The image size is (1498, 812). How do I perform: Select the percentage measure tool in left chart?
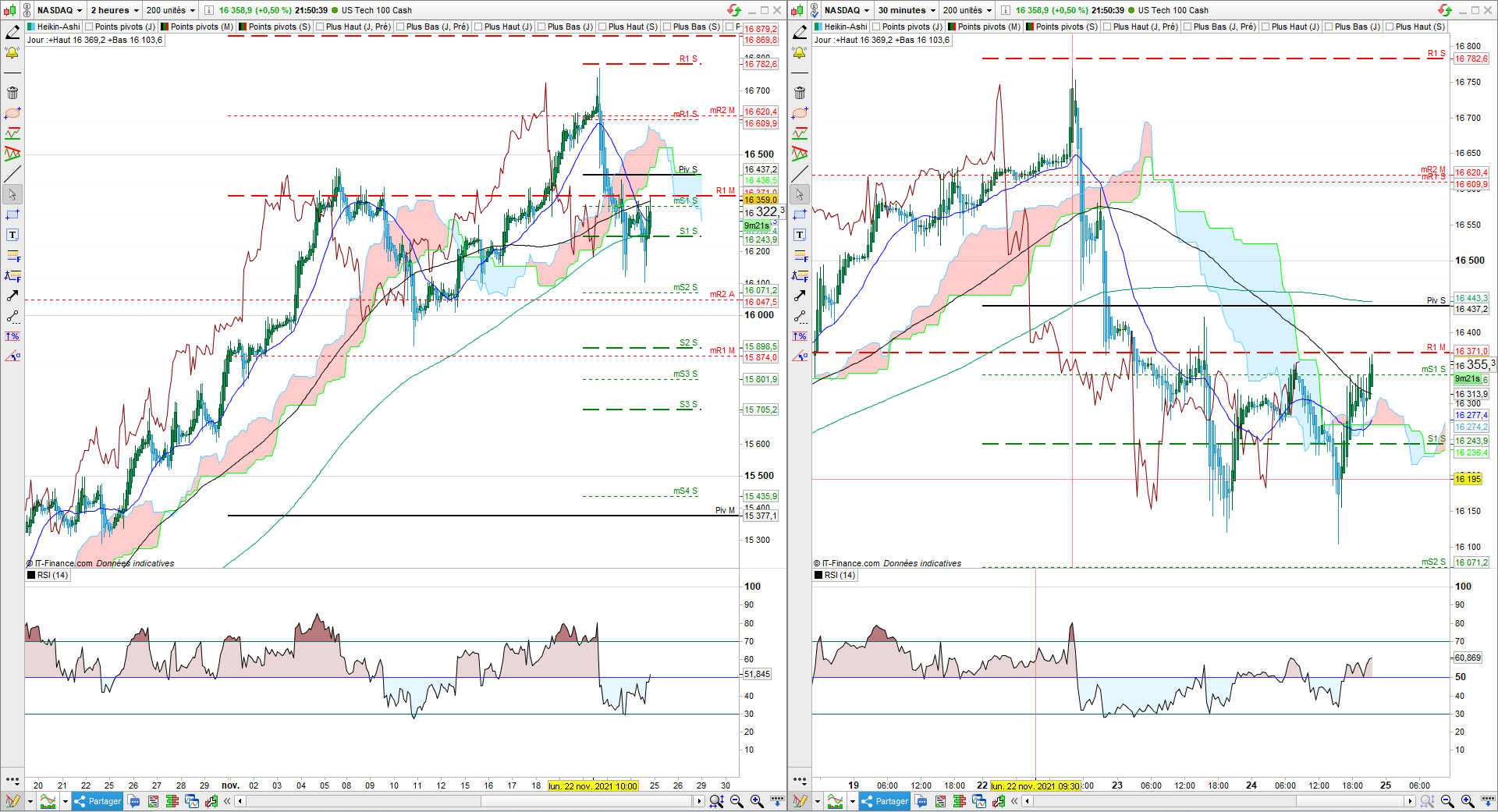coord(12,336)
